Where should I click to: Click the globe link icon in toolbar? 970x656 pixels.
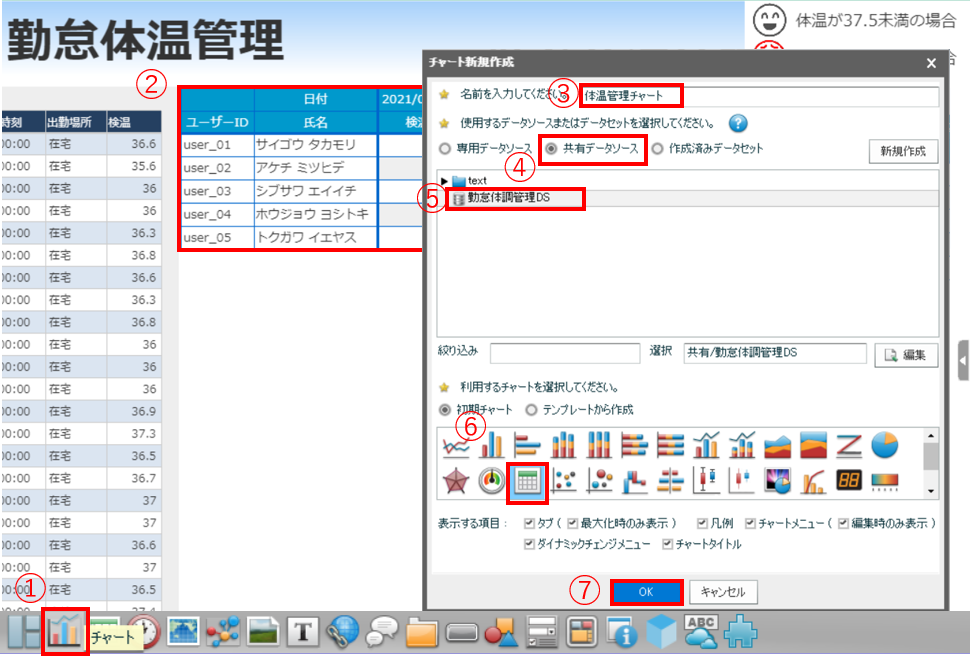point(341,632)
